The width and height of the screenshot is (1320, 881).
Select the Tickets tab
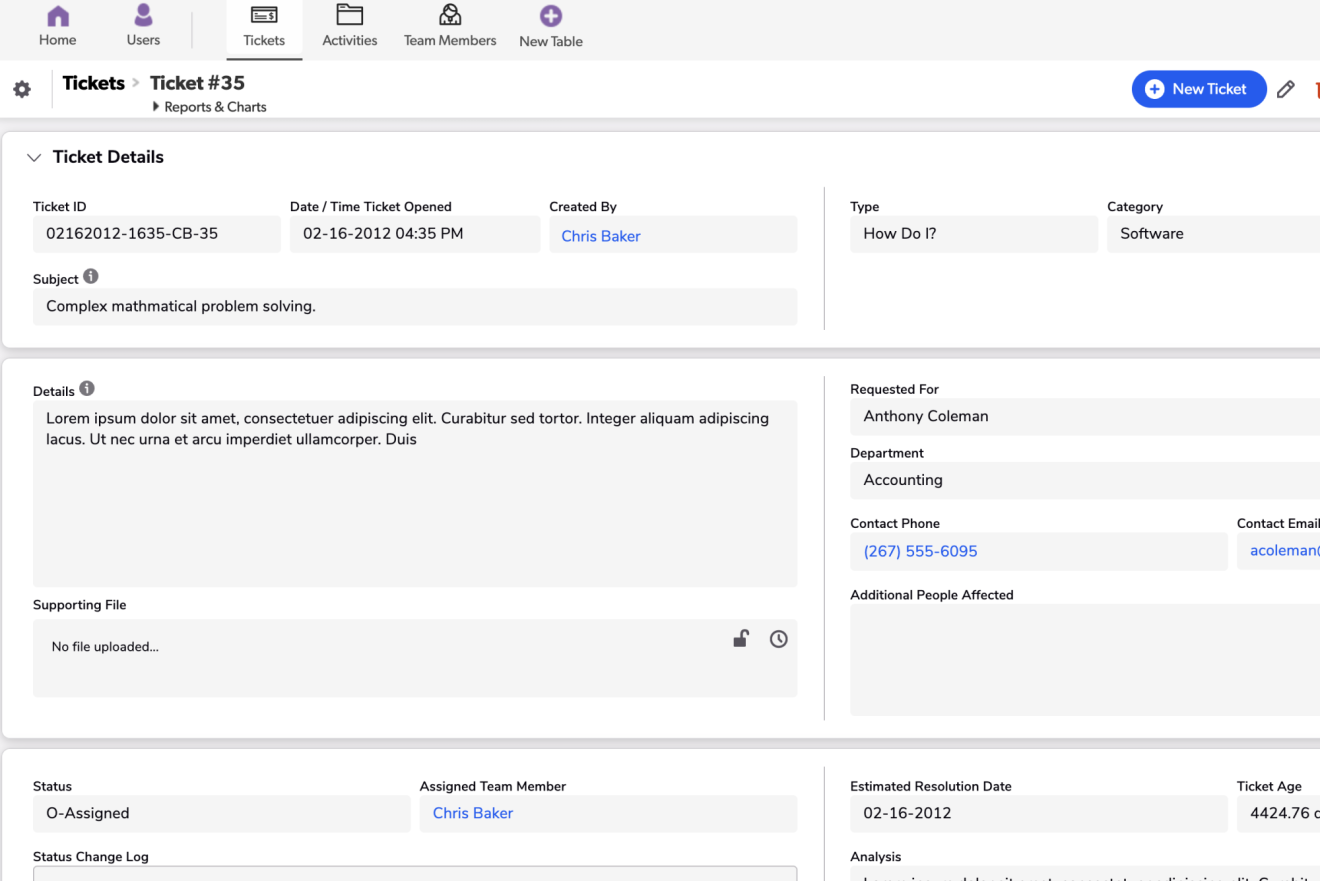tap(264, 28)
